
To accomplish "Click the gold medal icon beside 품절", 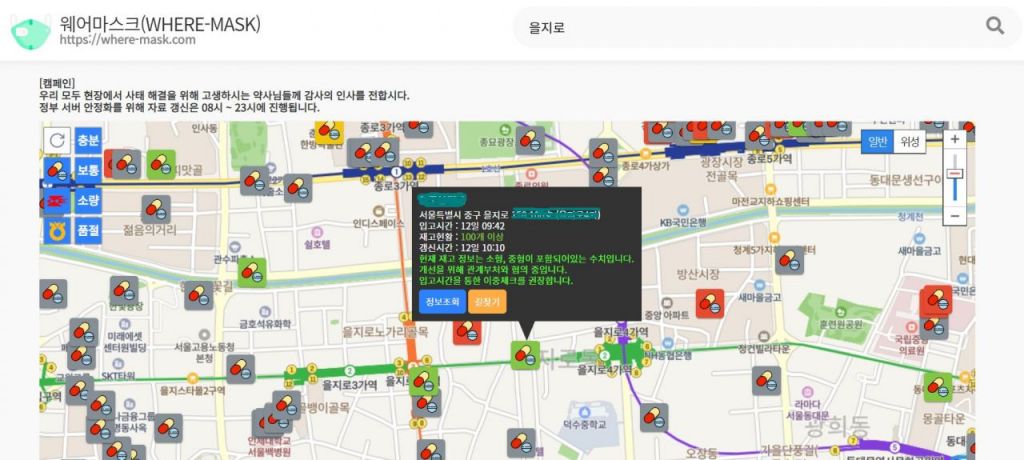I will tap(58, 231).
